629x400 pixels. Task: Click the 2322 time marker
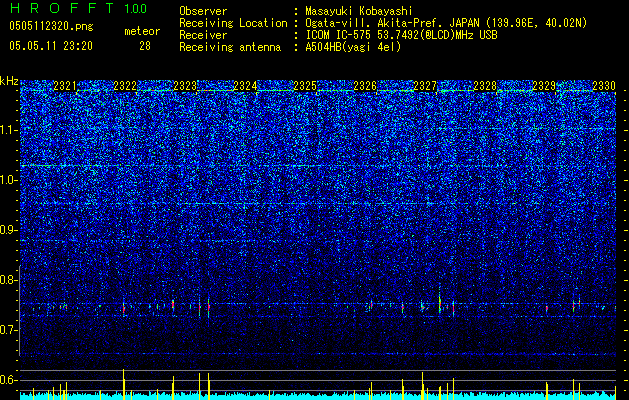(125, 86)
